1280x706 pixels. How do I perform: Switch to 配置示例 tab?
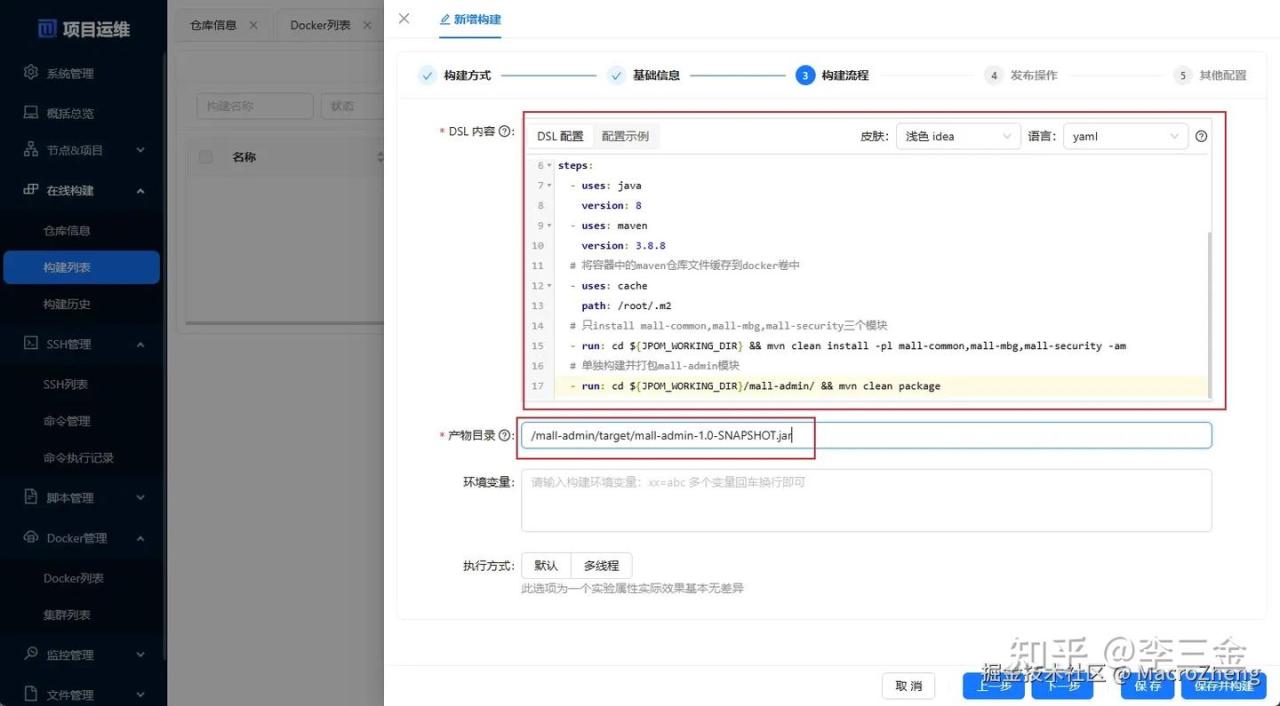pos(625,137)
